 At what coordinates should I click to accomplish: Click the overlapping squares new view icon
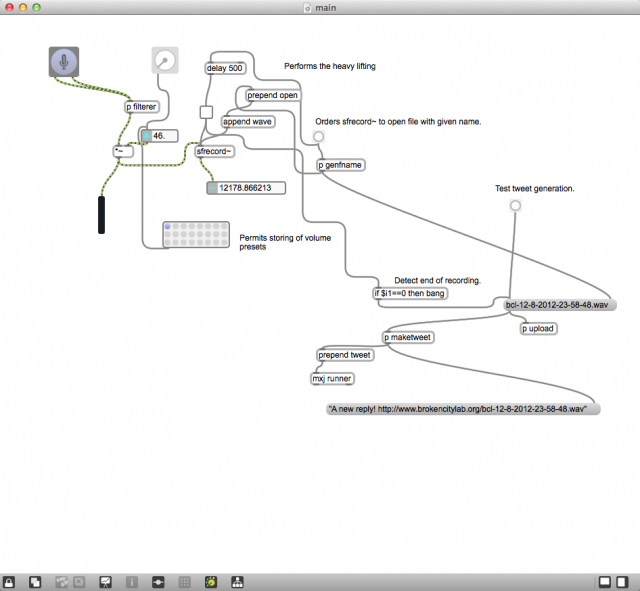click(x=35, y=581)
